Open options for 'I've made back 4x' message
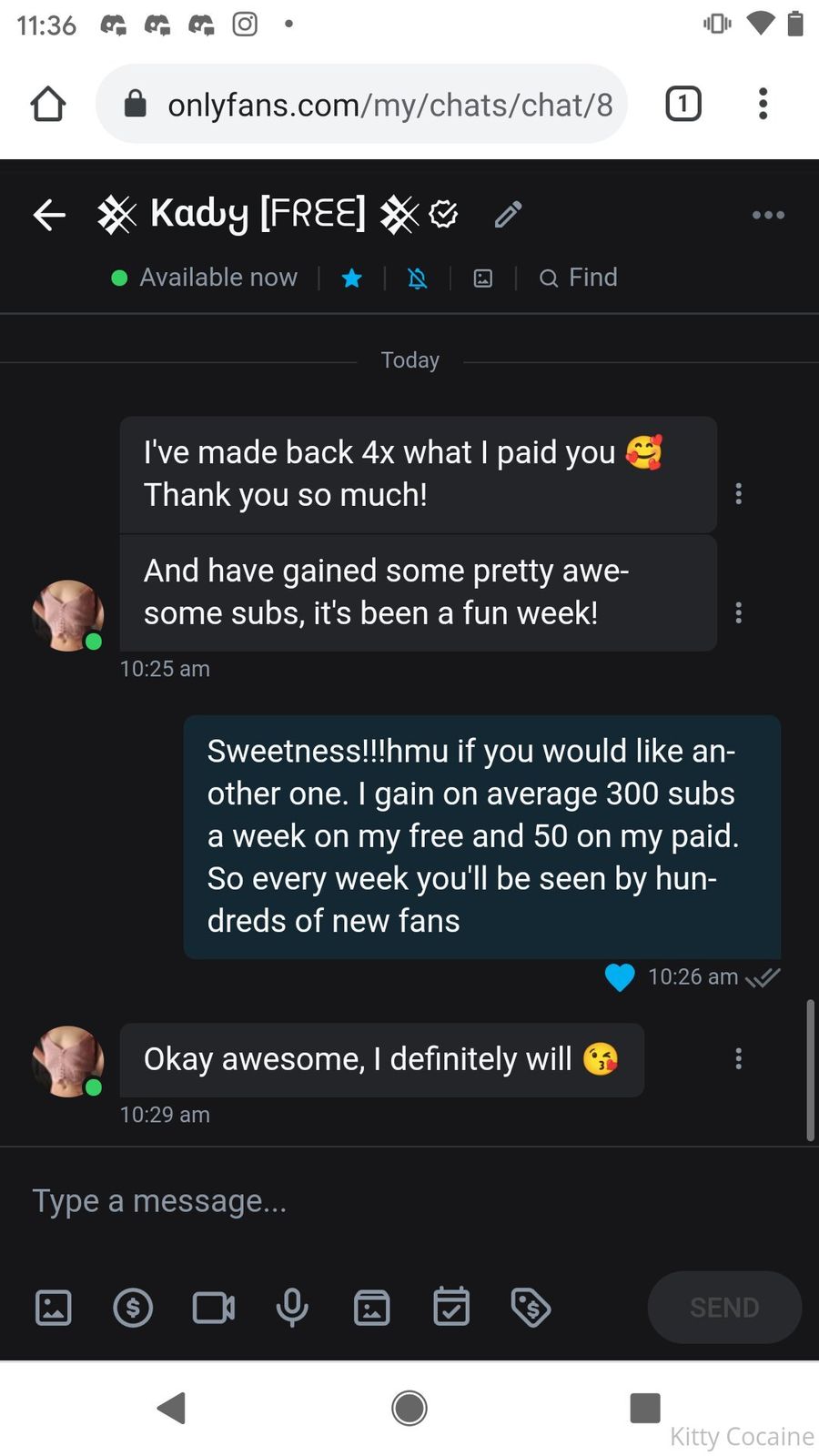Screen dimensions: 819x1456 (738, 493)
